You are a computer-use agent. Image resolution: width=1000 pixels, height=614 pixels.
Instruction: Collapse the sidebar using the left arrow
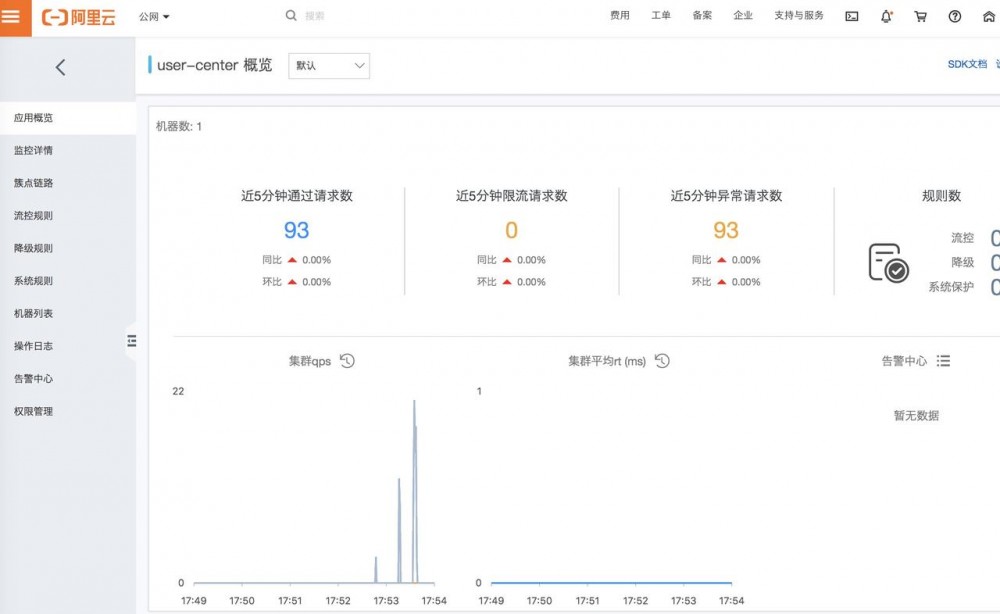point(59,67)
